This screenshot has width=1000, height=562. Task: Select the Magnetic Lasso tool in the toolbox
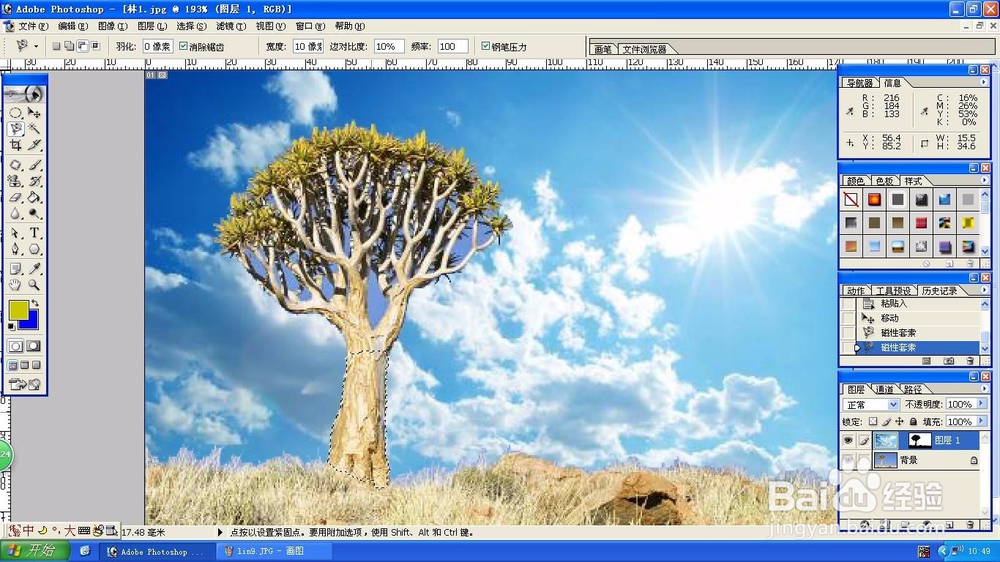(16, 129)
